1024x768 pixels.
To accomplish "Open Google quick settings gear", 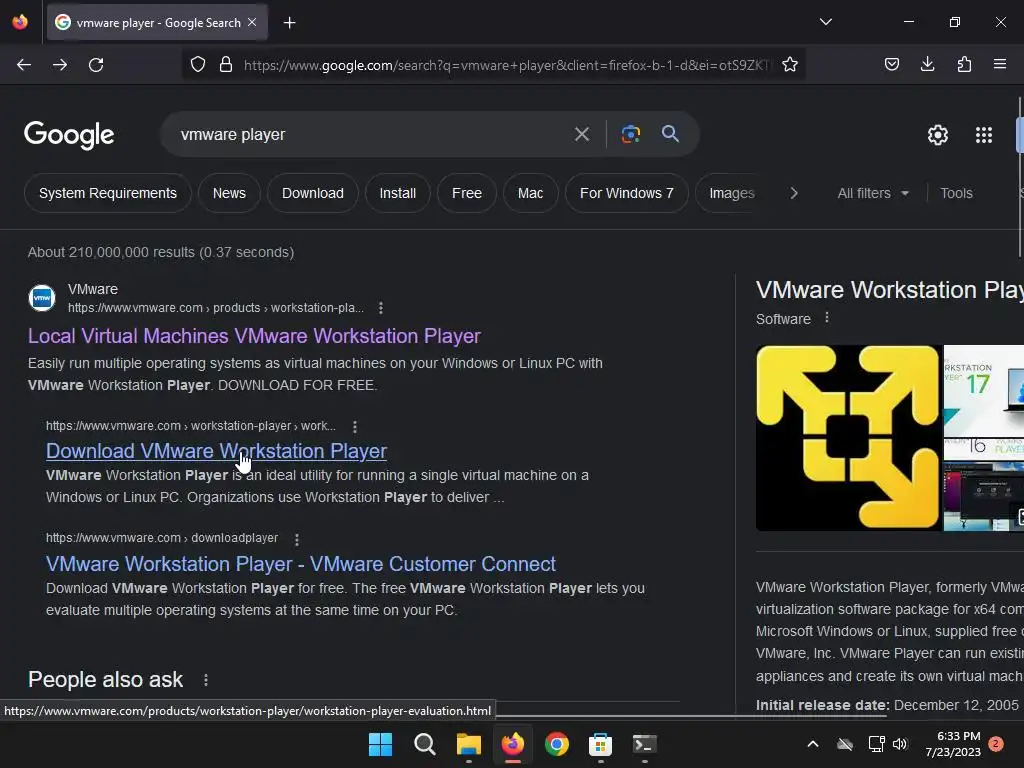I will pos(938,135).
